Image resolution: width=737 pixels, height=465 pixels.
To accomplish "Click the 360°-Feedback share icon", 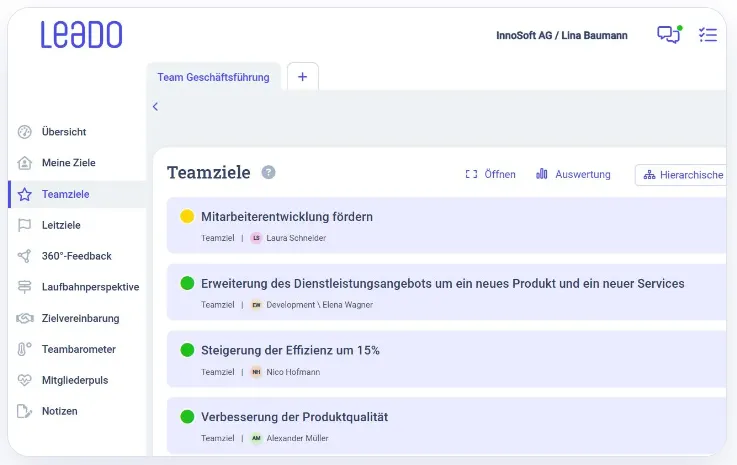I will (x=24, y=256).
